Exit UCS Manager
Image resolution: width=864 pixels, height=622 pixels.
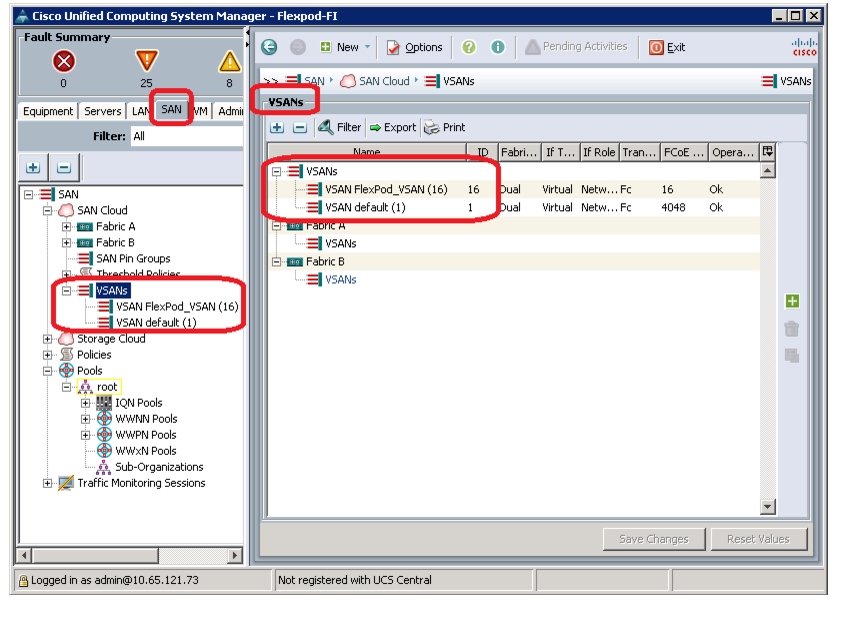point(667,47)
